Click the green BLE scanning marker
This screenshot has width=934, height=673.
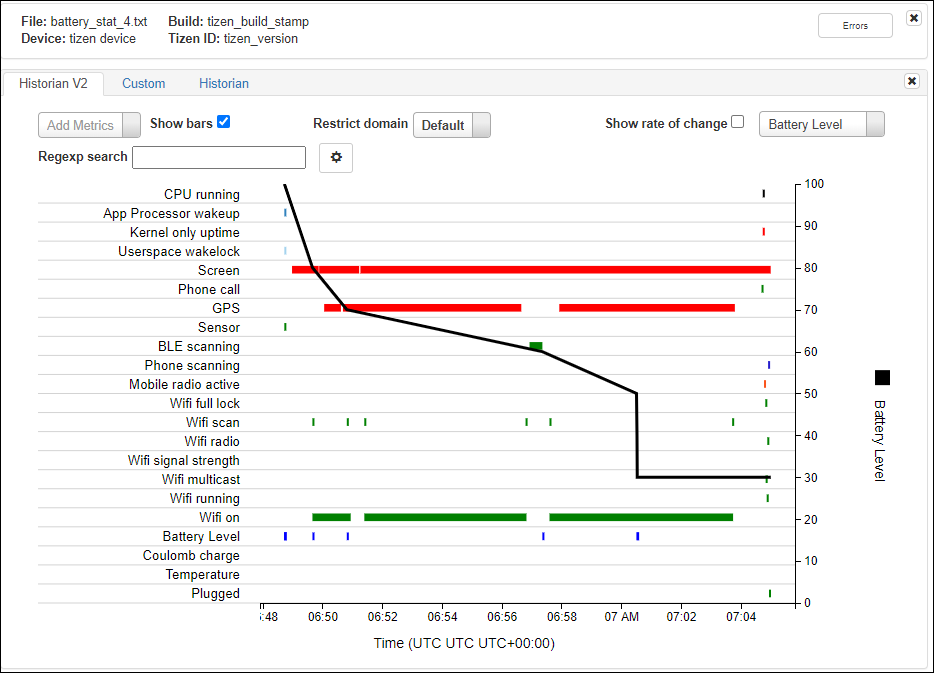[x=536, y=346]
